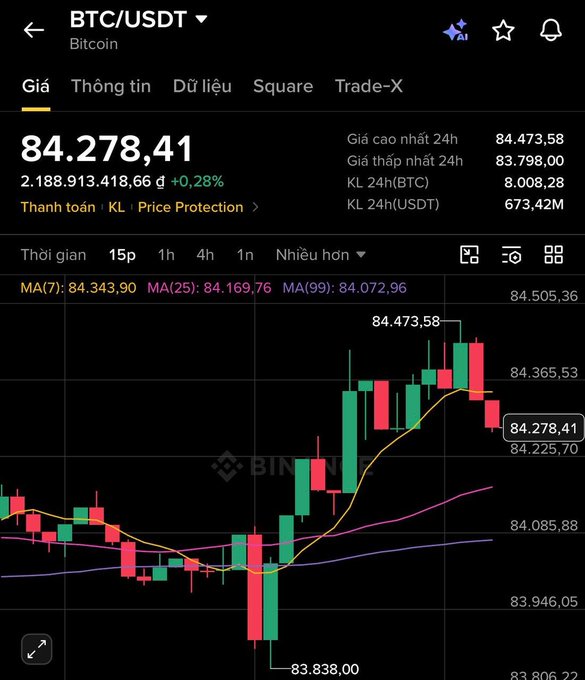Select the Thời gian chart mode
This screenshot has height=680, width=585.
53,255
